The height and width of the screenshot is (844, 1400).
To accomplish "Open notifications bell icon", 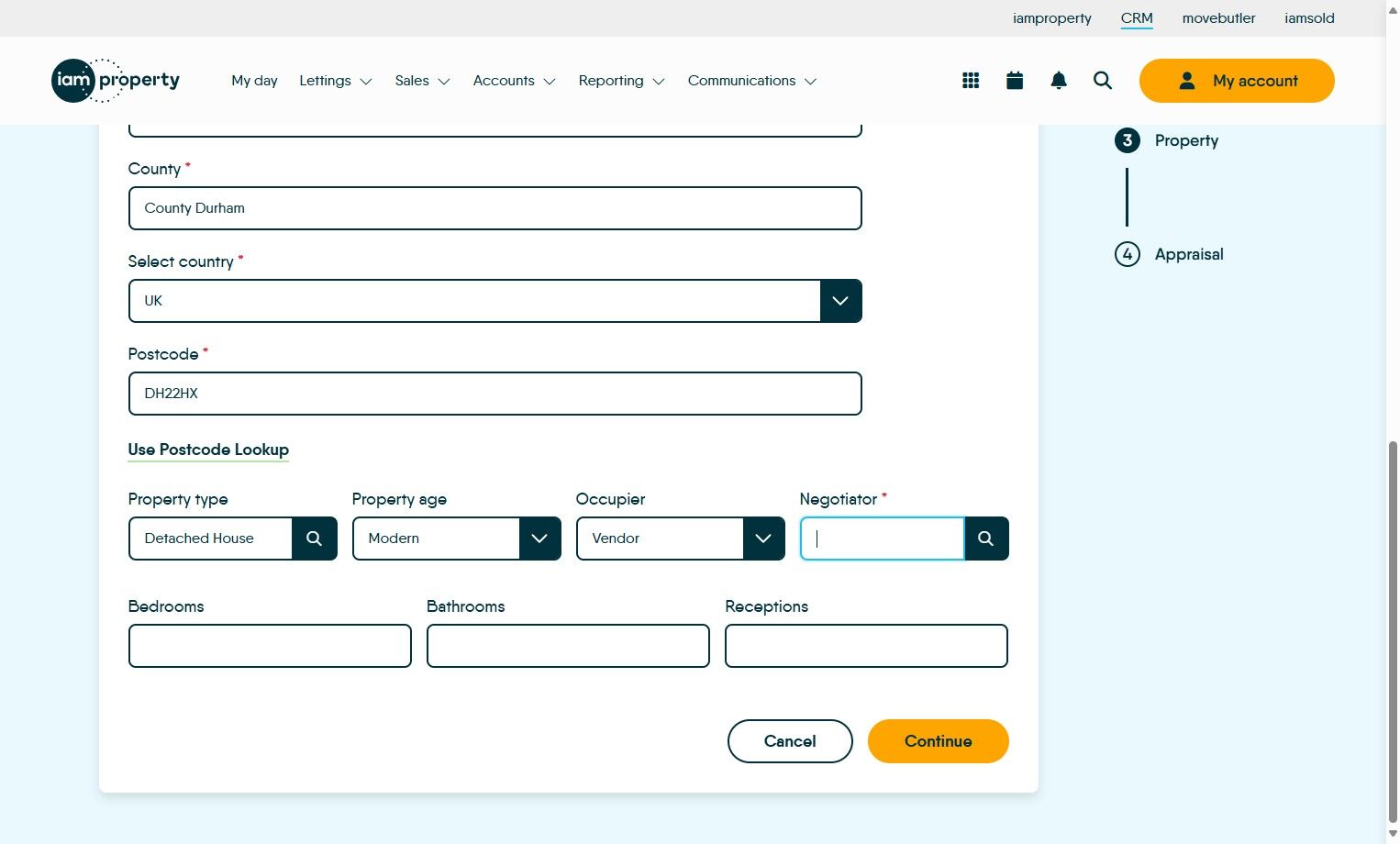I will click(x=1059, y=81).
